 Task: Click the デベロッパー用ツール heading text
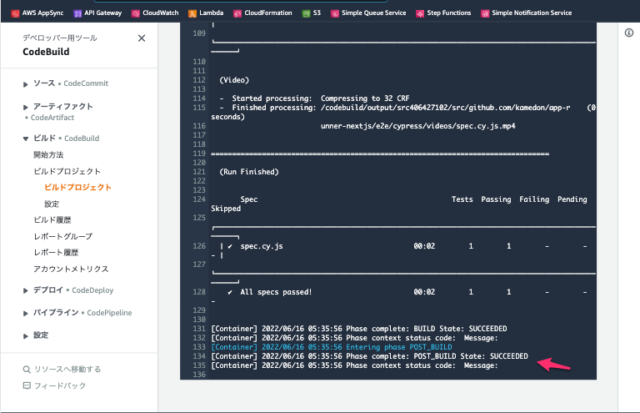click(60, 38)
